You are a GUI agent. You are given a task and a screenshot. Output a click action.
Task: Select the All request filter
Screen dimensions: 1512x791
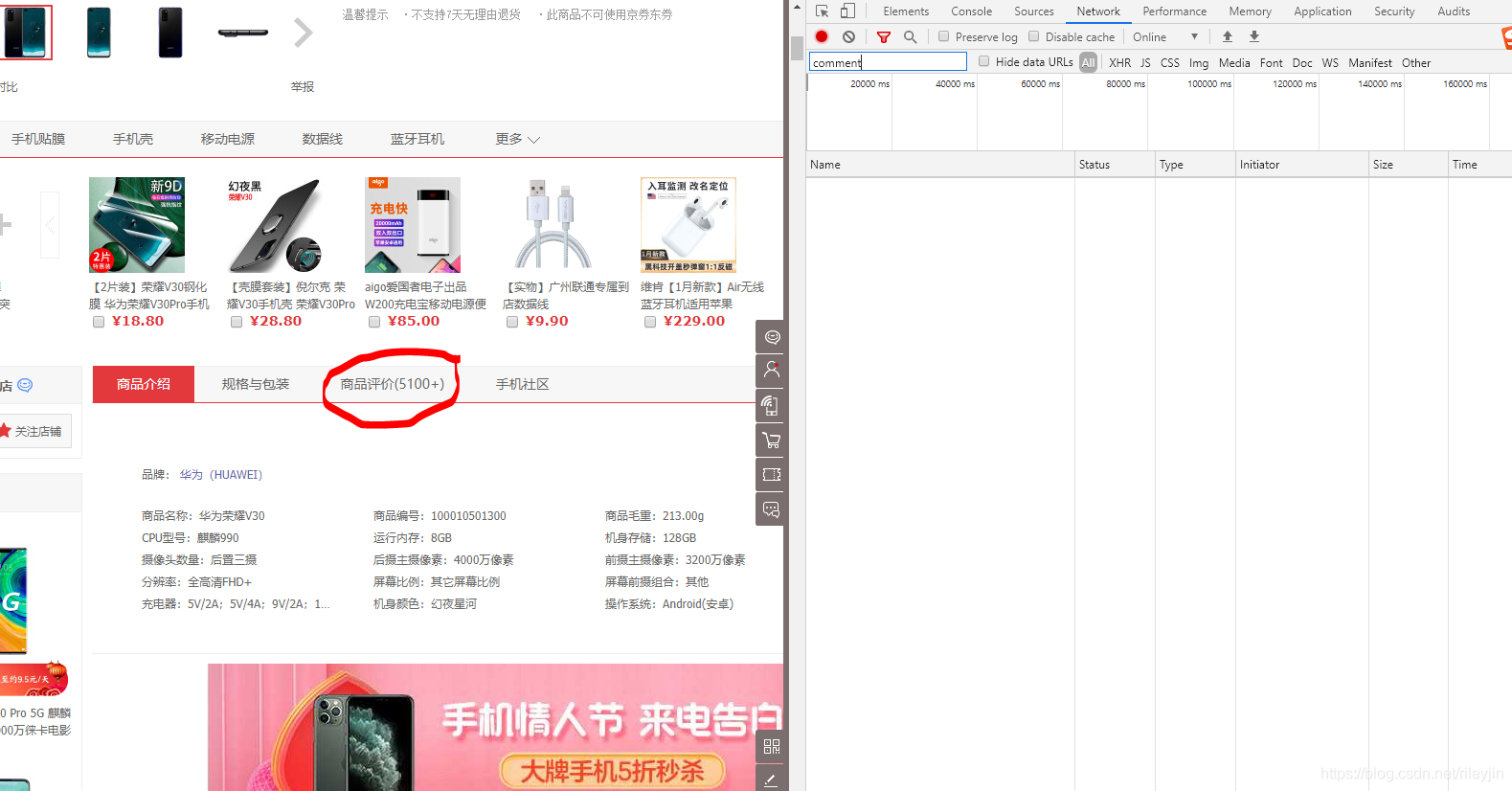coord(1088,62)
